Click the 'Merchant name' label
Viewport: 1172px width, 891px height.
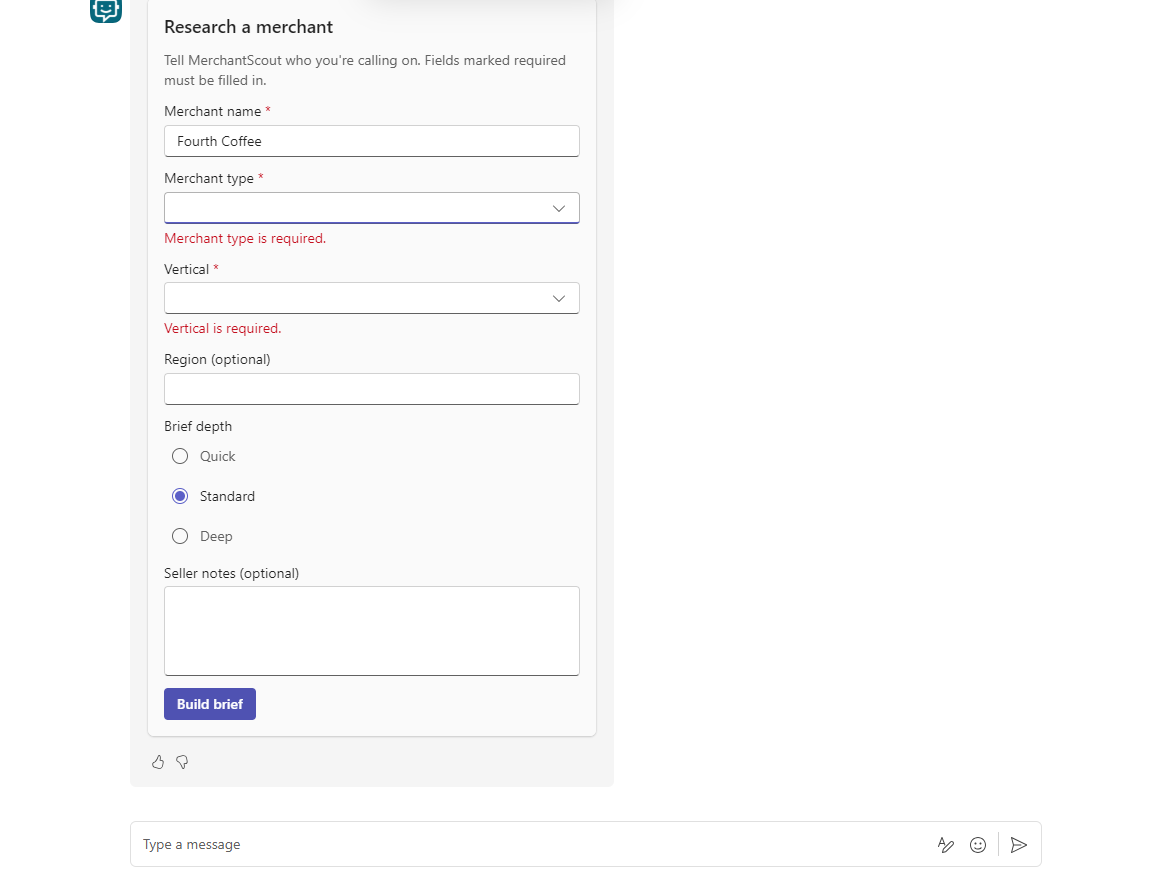213,111
